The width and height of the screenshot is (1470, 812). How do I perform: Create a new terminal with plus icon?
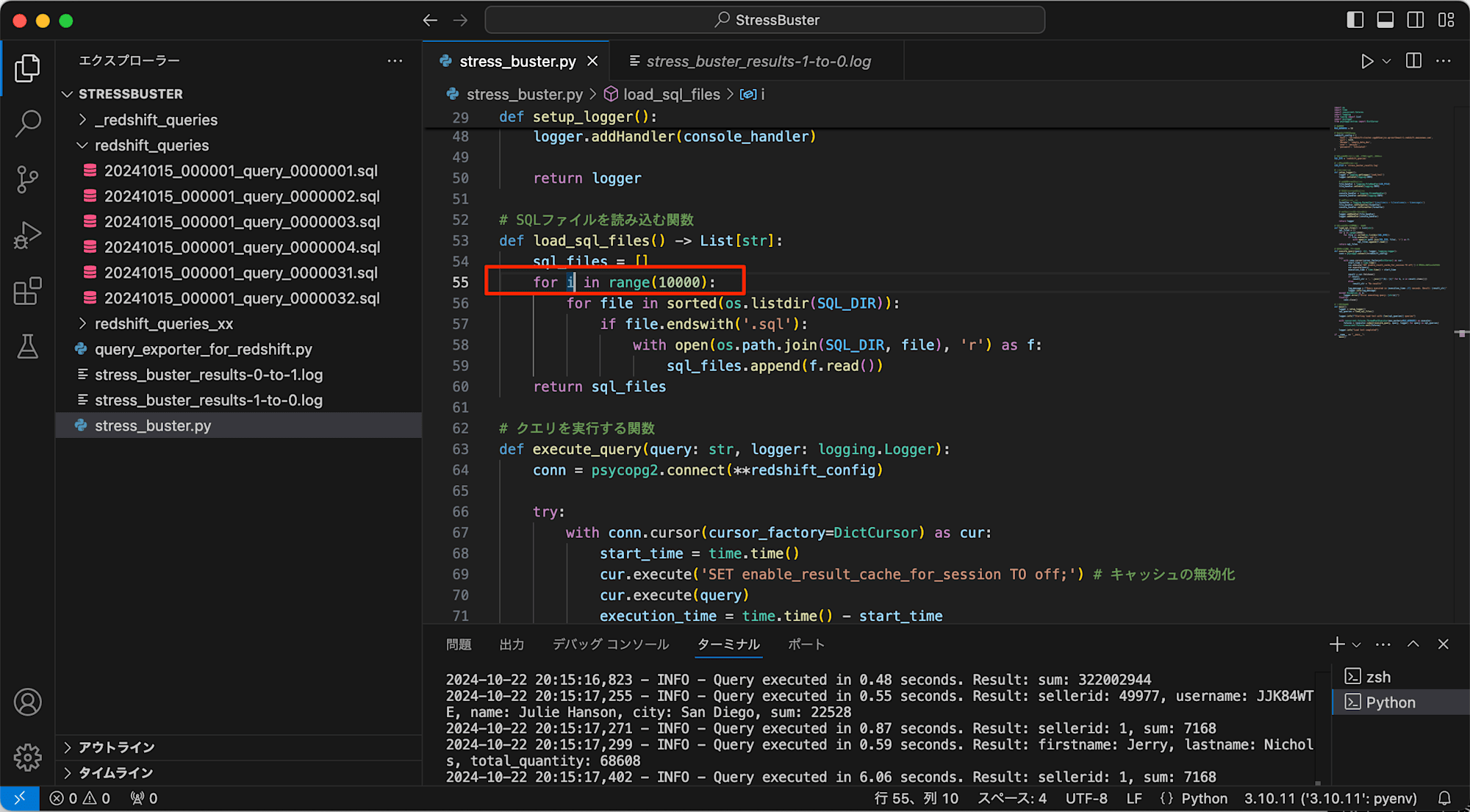click(x=1337, y=644)
